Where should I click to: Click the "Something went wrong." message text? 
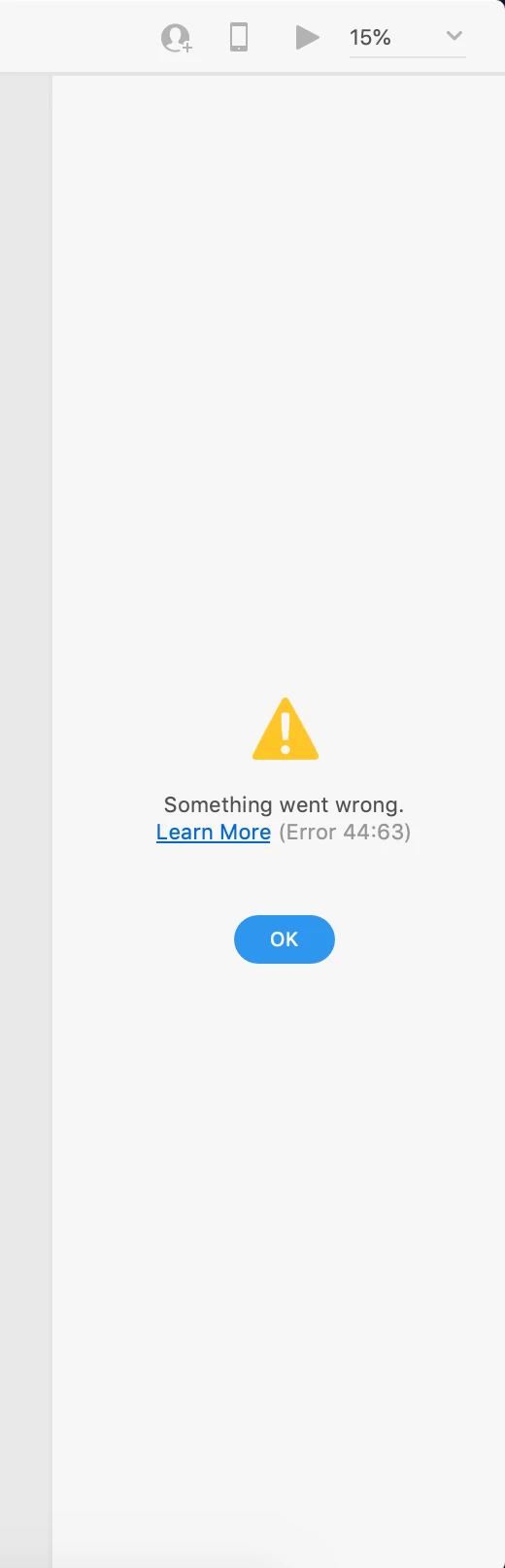pyautogui.click(x=284, y=804)
